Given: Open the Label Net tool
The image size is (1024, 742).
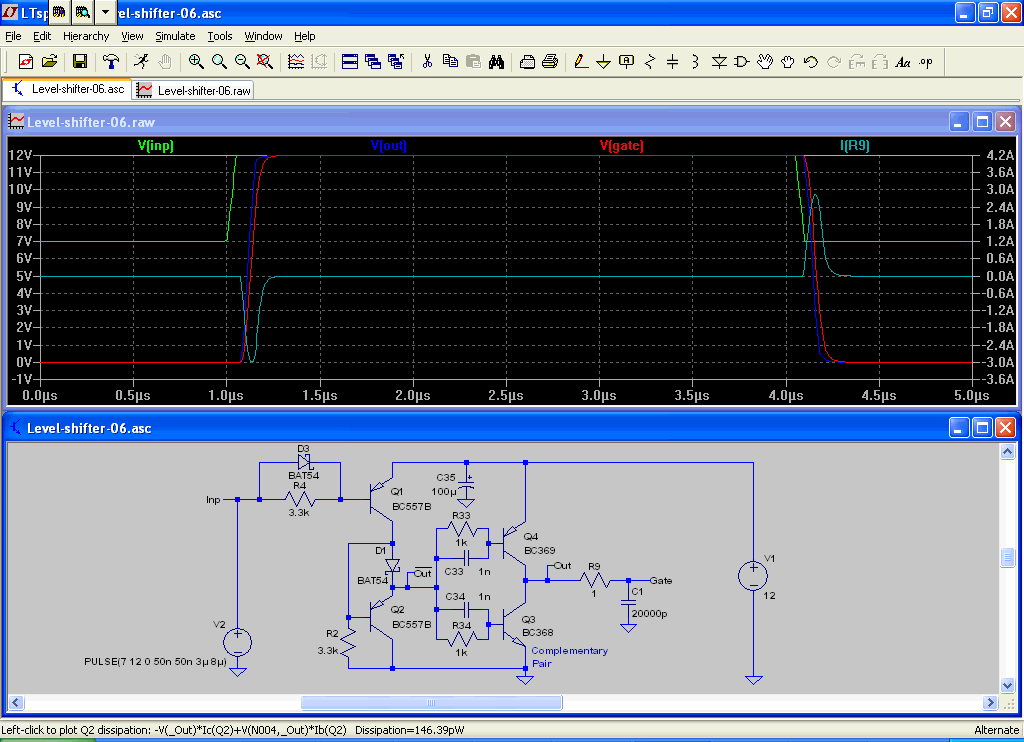Looking at the screenshot, I should 626,62.
